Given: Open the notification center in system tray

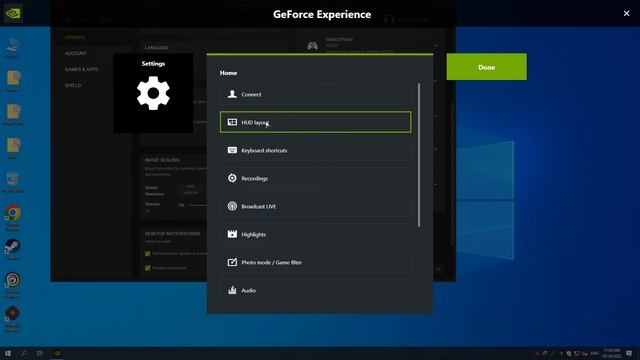Looking at the screenshot, I should pyautogui.click(x=629, y=353).
